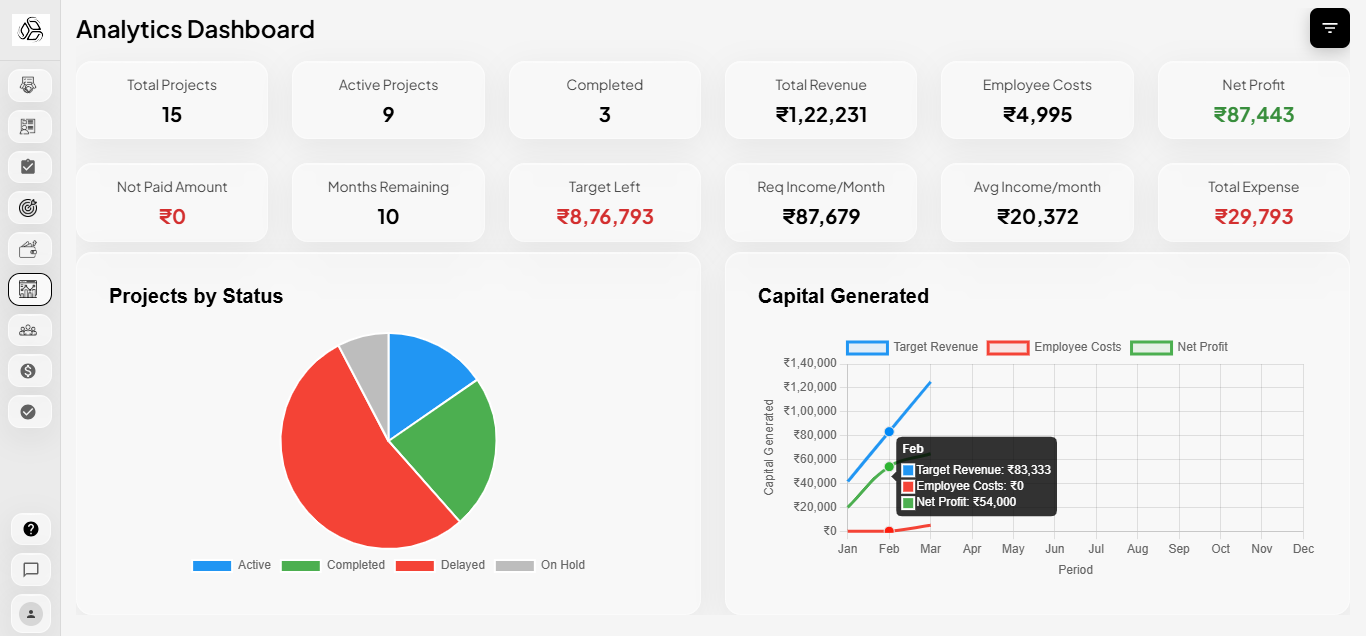Select the team members icon in the sidebar
The width and height of the screenshot is (1366, 636).
tap(29, 330)
